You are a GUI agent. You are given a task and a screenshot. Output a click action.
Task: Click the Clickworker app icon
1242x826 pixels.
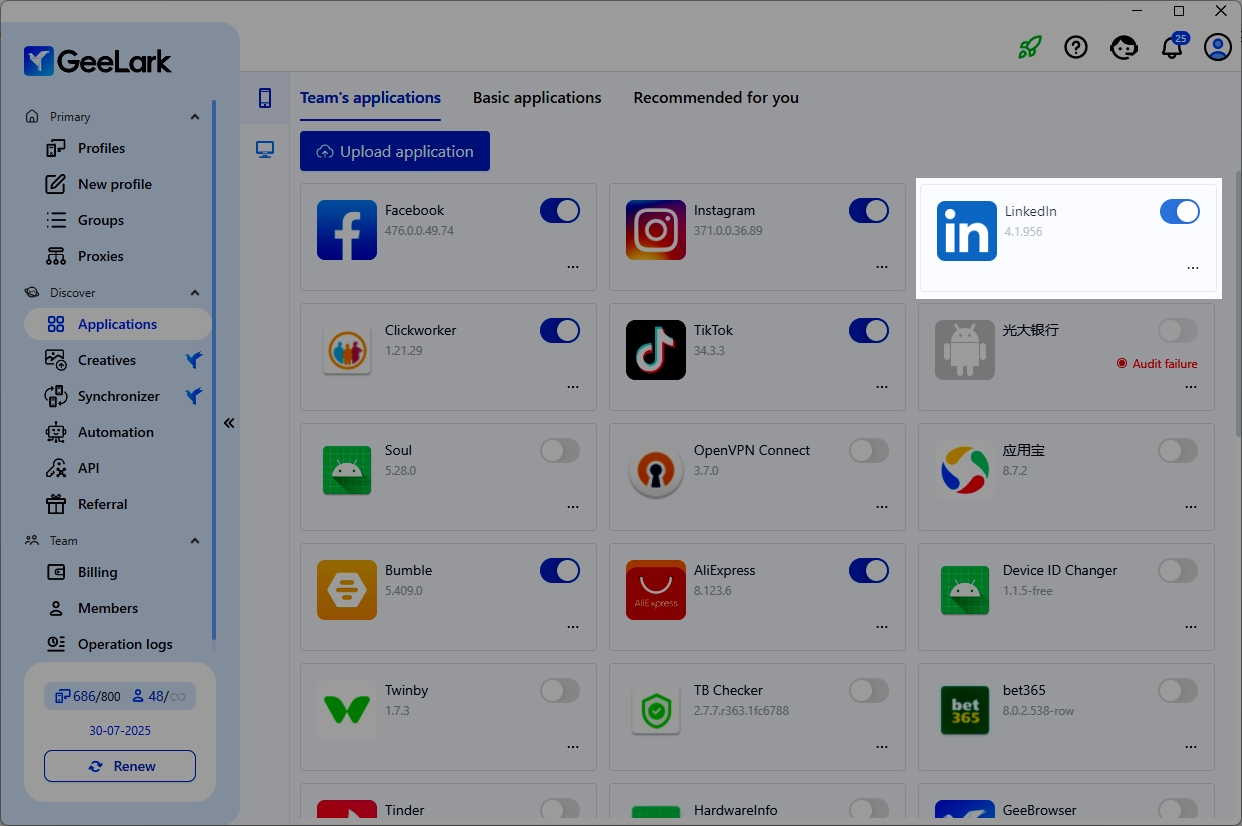[347, 350]
